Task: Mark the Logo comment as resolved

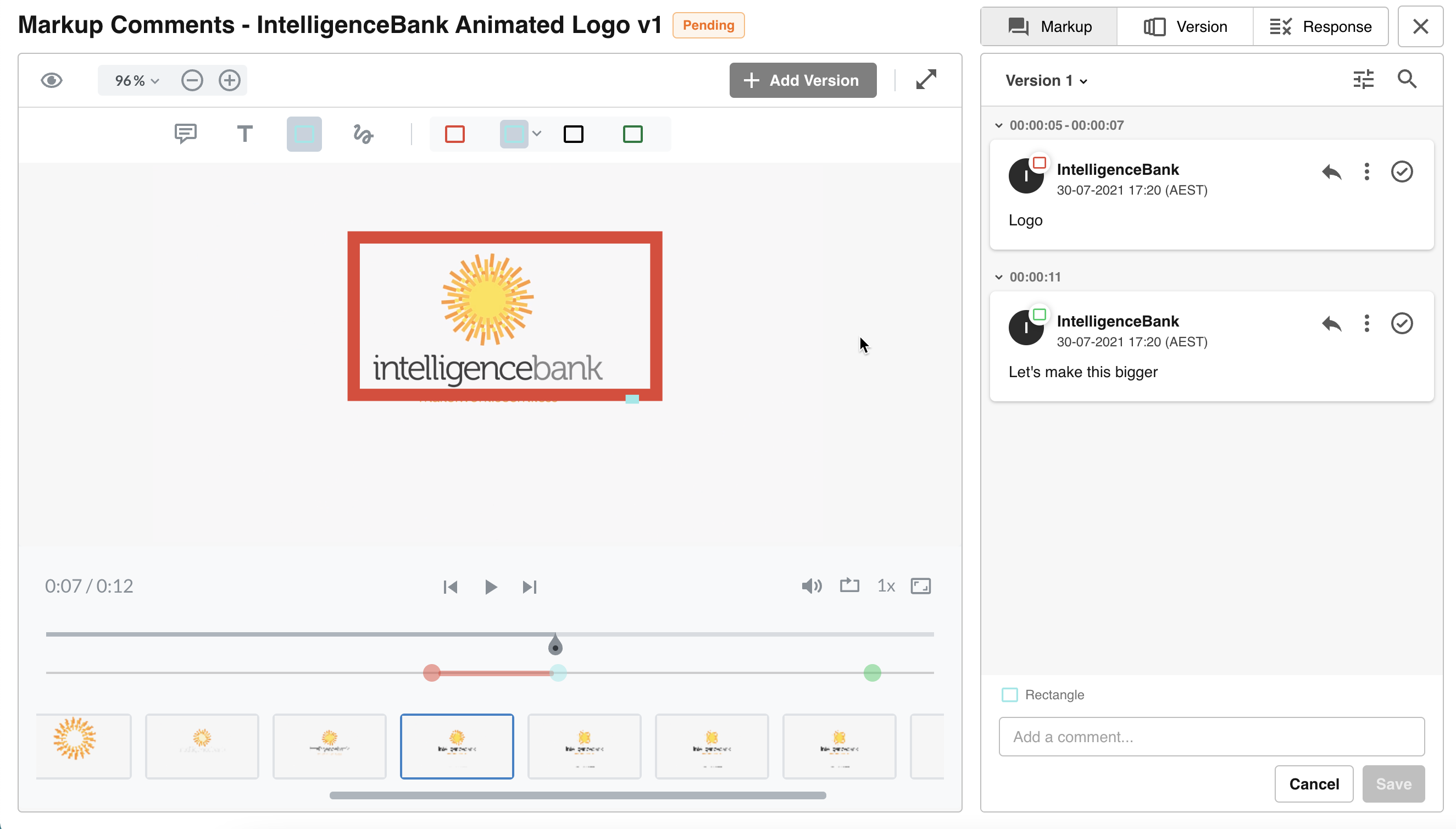Action: 1402,172
